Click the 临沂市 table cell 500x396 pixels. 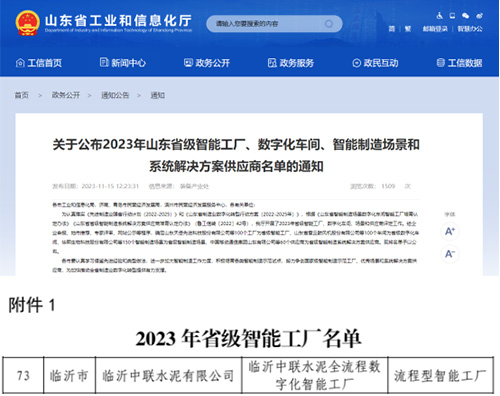point(69,375)
